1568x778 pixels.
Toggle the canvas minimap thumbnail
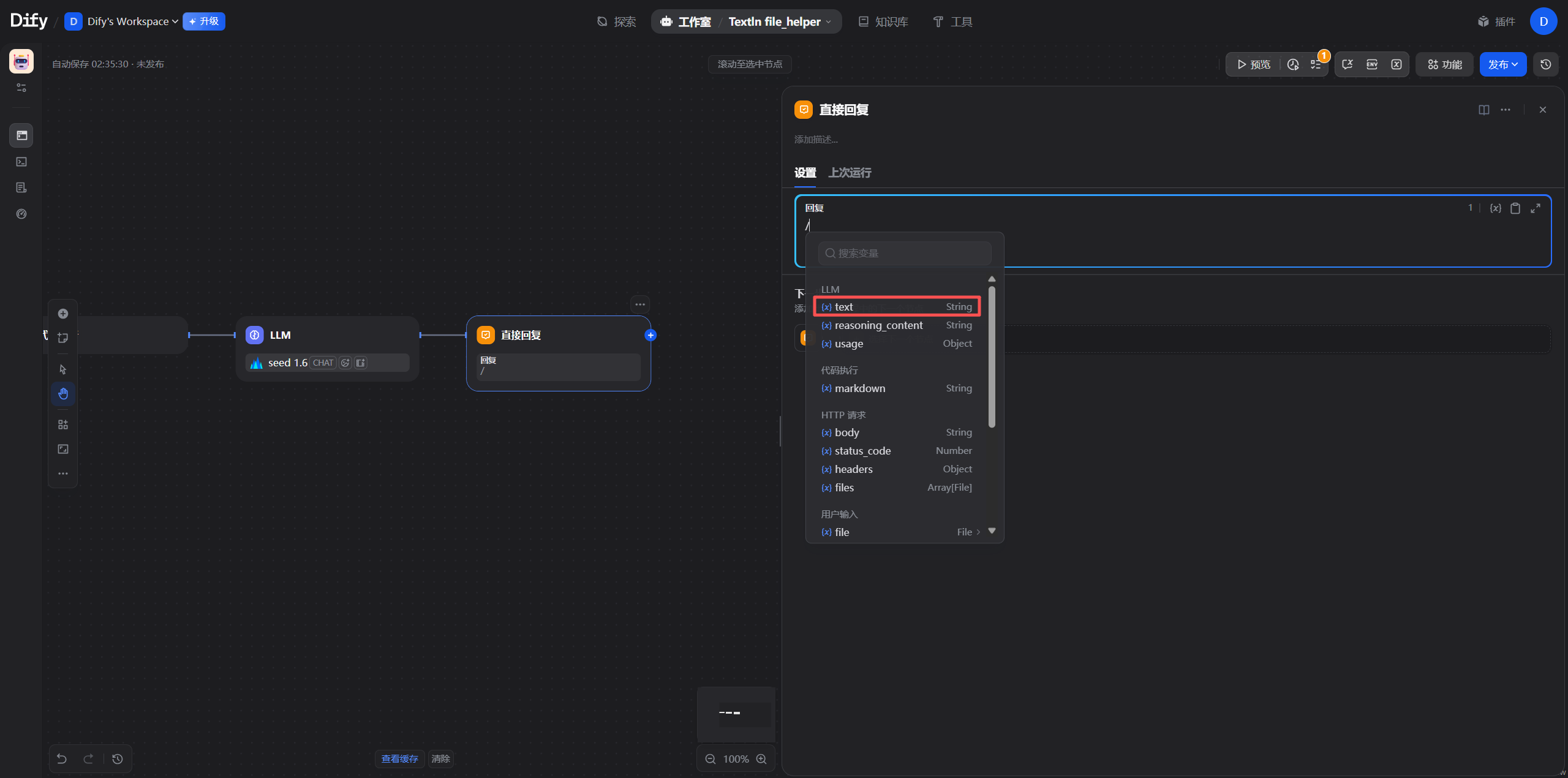(x=736, y=714)
